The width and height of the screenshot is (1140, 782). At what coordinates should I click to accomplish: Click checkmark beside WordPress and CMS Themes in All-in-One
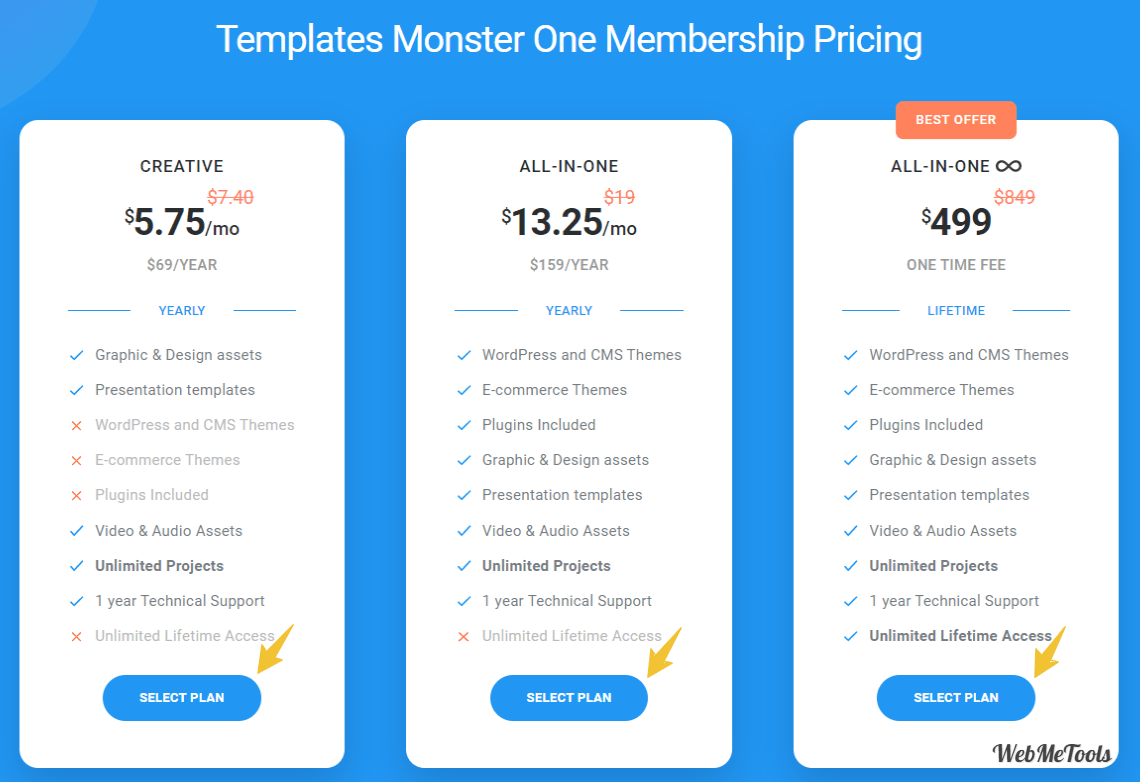pos(464,355)
